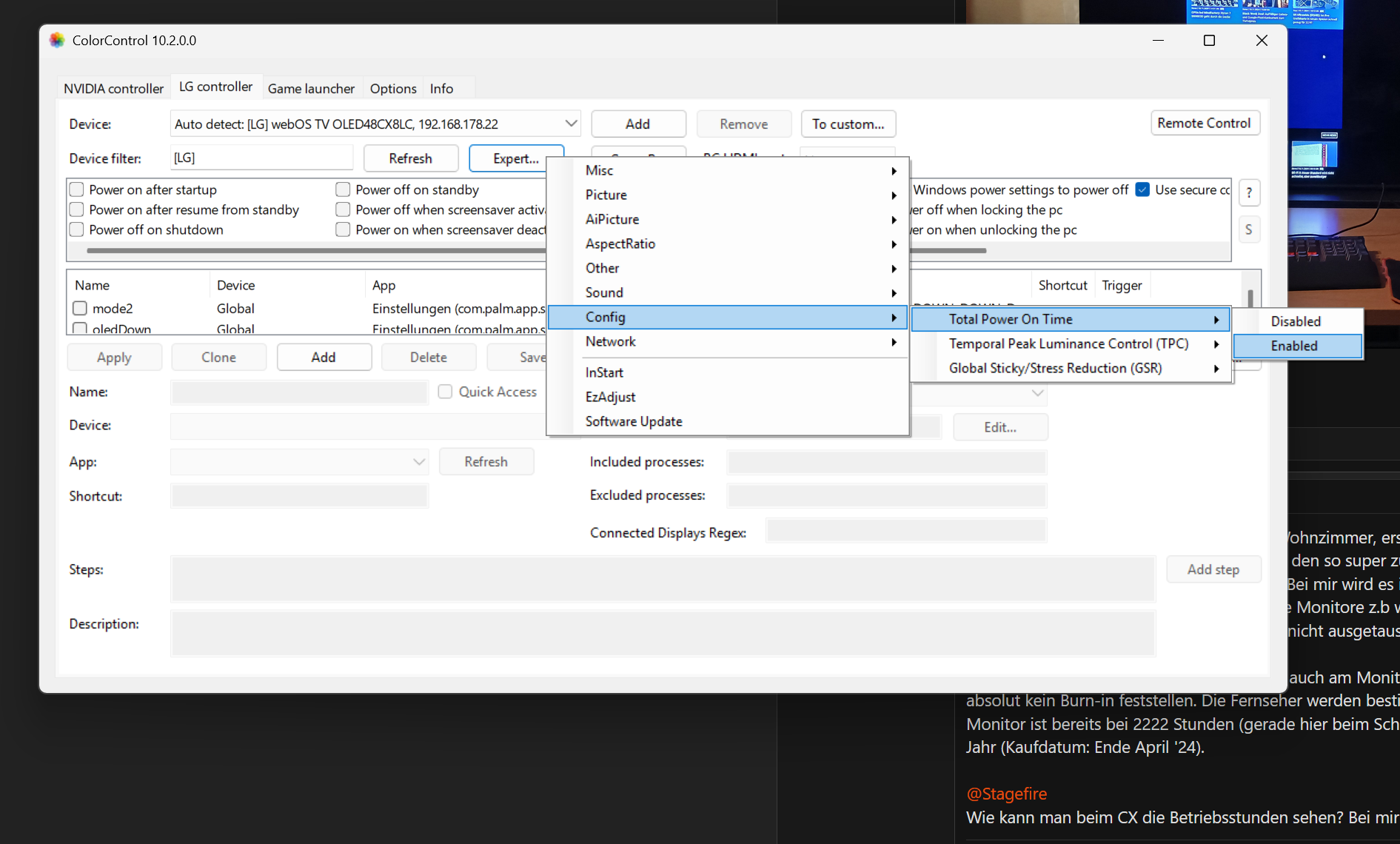Click Add step next to Steps field

pyautogui.click(x=1213, y=569)
